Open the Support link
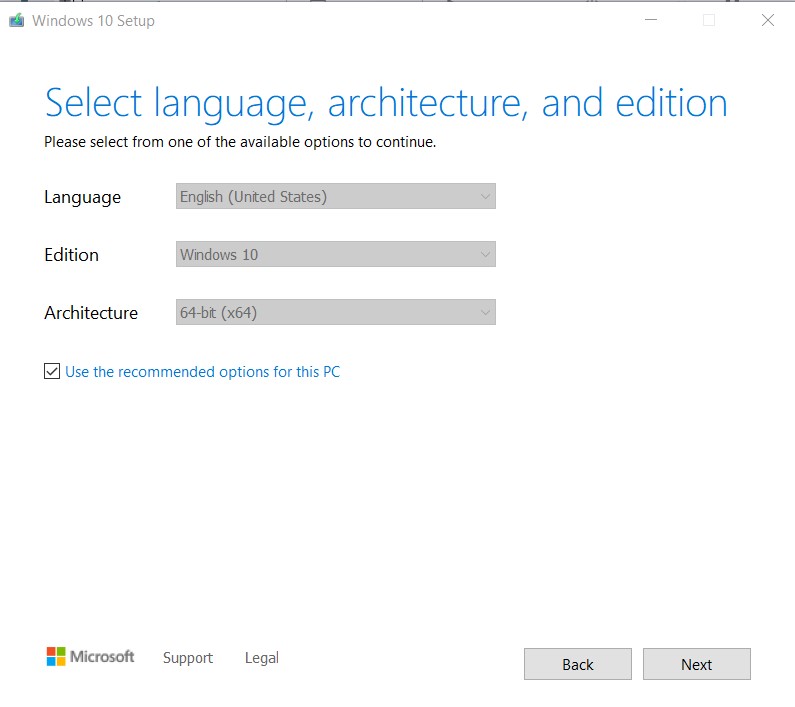 coord(188,658)
